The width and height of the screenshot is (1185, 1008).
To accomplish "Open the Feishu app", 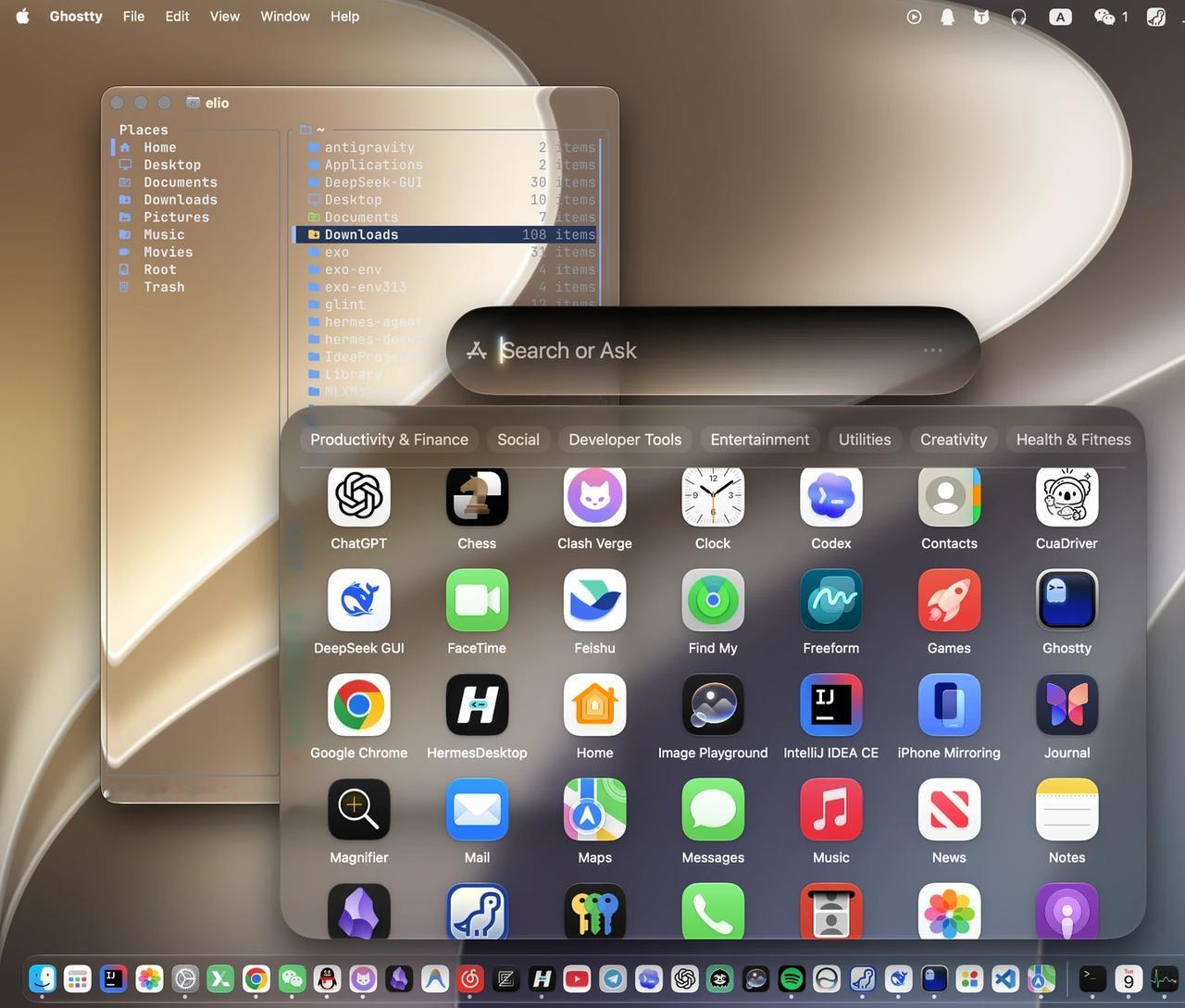I will 594,600.
